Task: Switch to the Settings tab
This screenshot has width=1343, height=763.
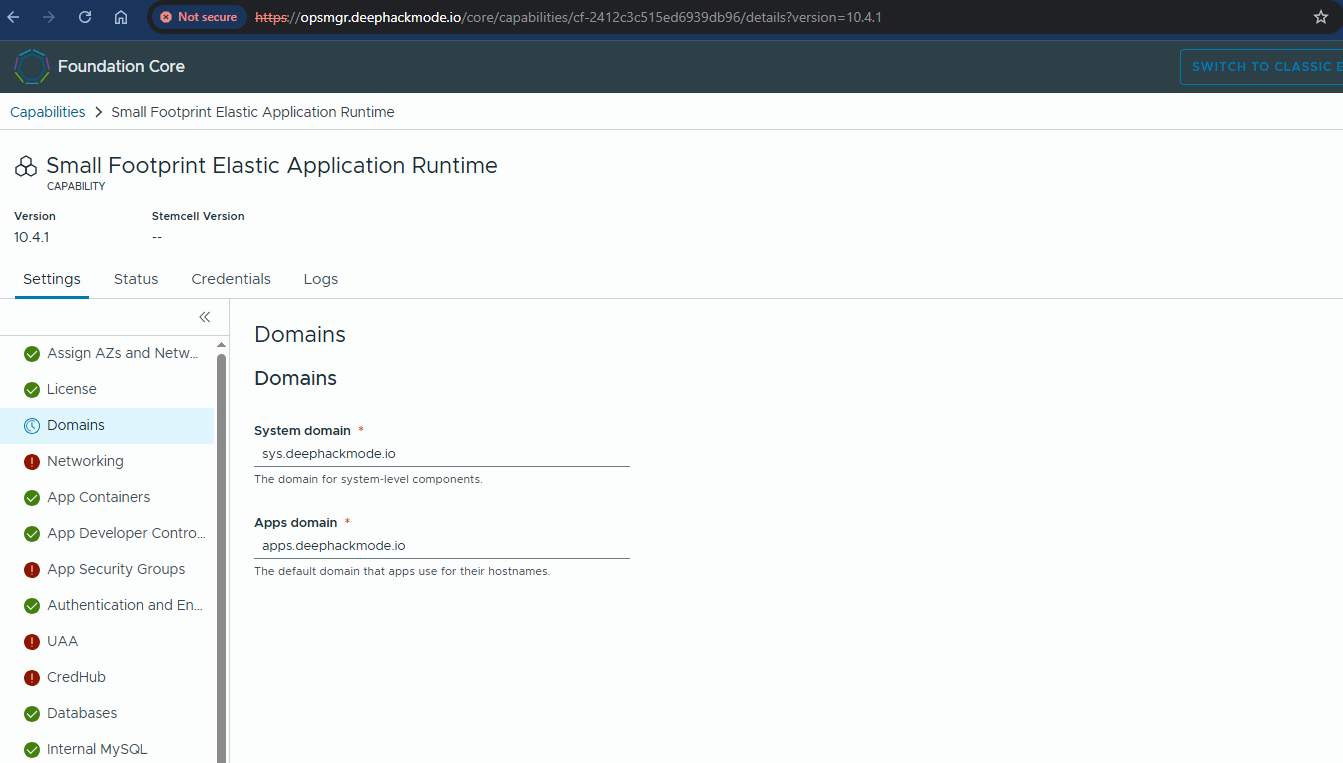Action: point(52,279)
